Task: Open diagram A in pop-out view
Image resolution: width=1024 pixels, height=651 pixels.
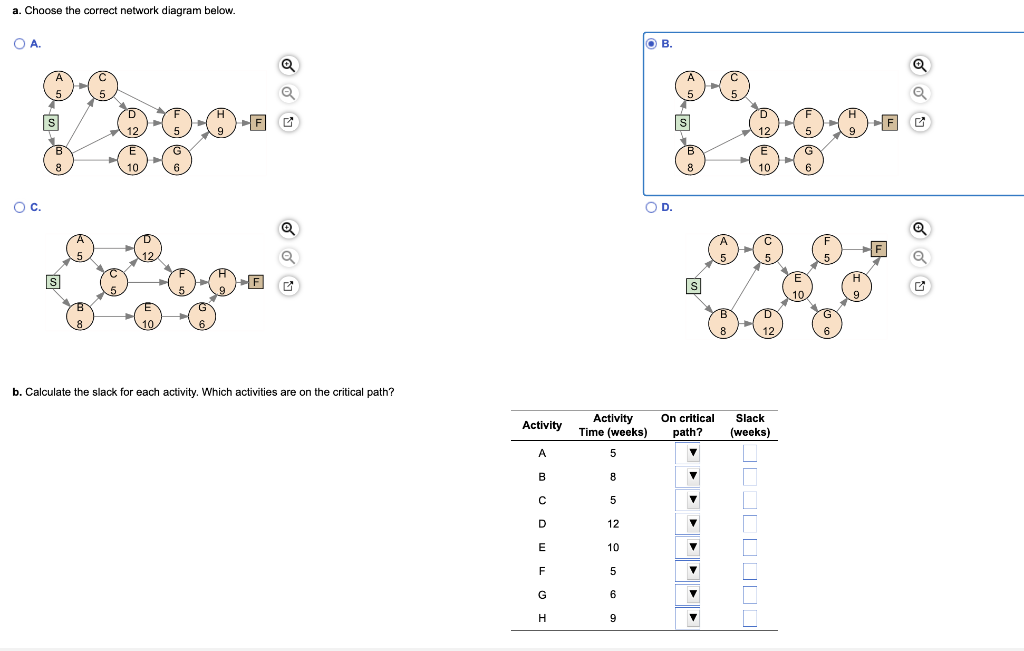Action: pos(289,121)
